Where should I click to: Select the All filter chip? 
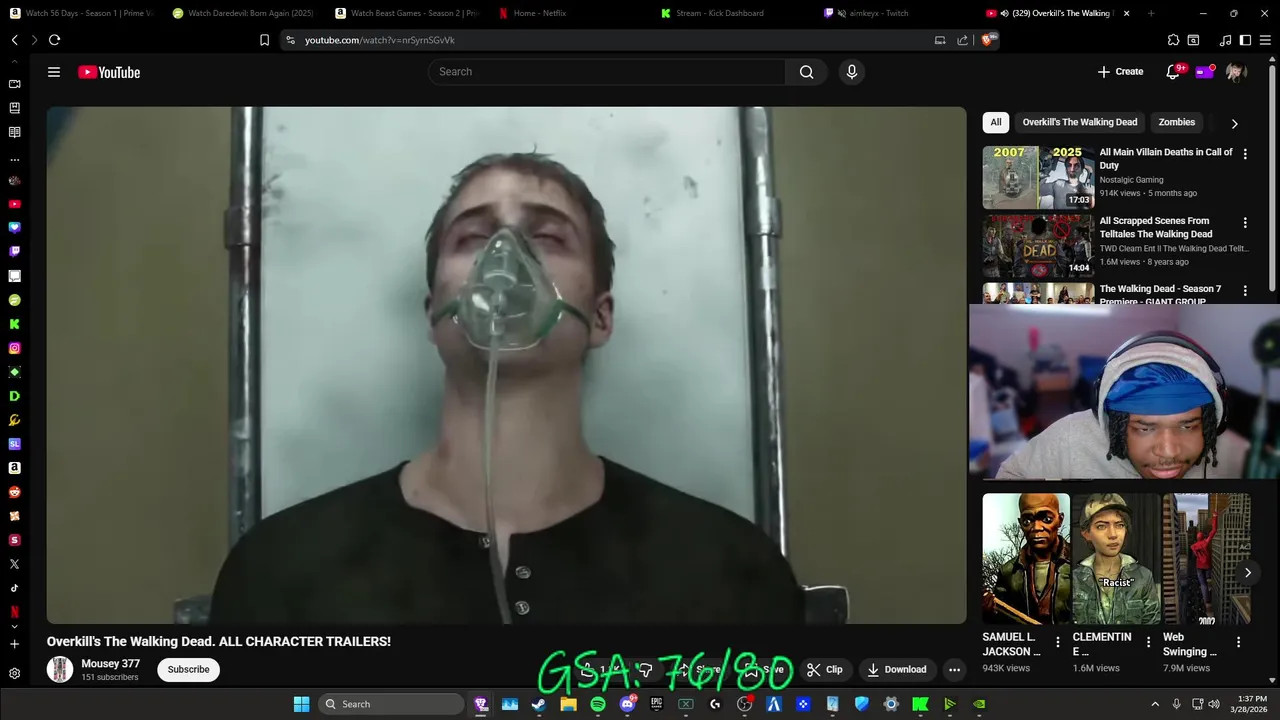click(995, 122)
